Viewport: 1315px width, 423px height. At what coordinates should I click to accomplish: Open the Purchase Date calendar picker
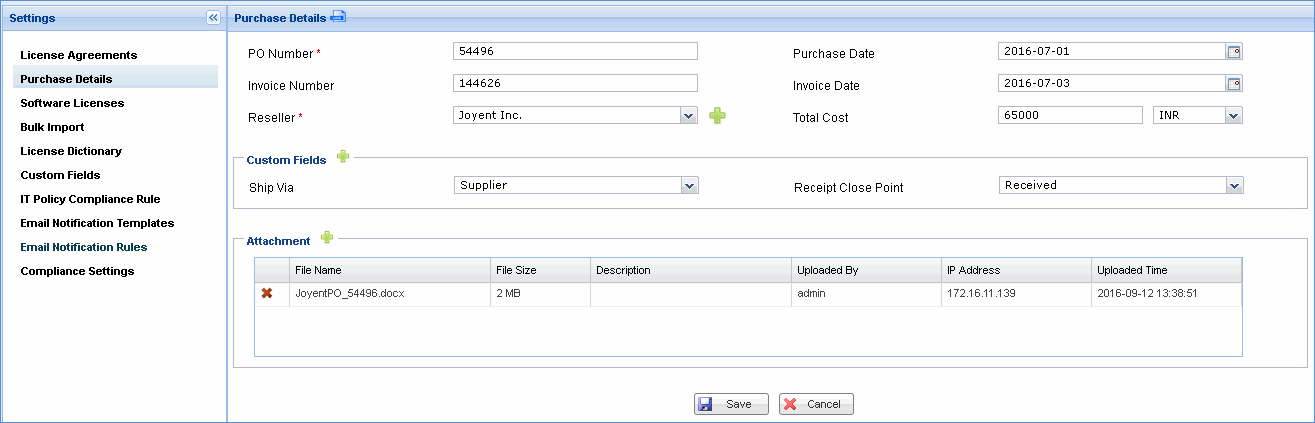(1234, 52)
